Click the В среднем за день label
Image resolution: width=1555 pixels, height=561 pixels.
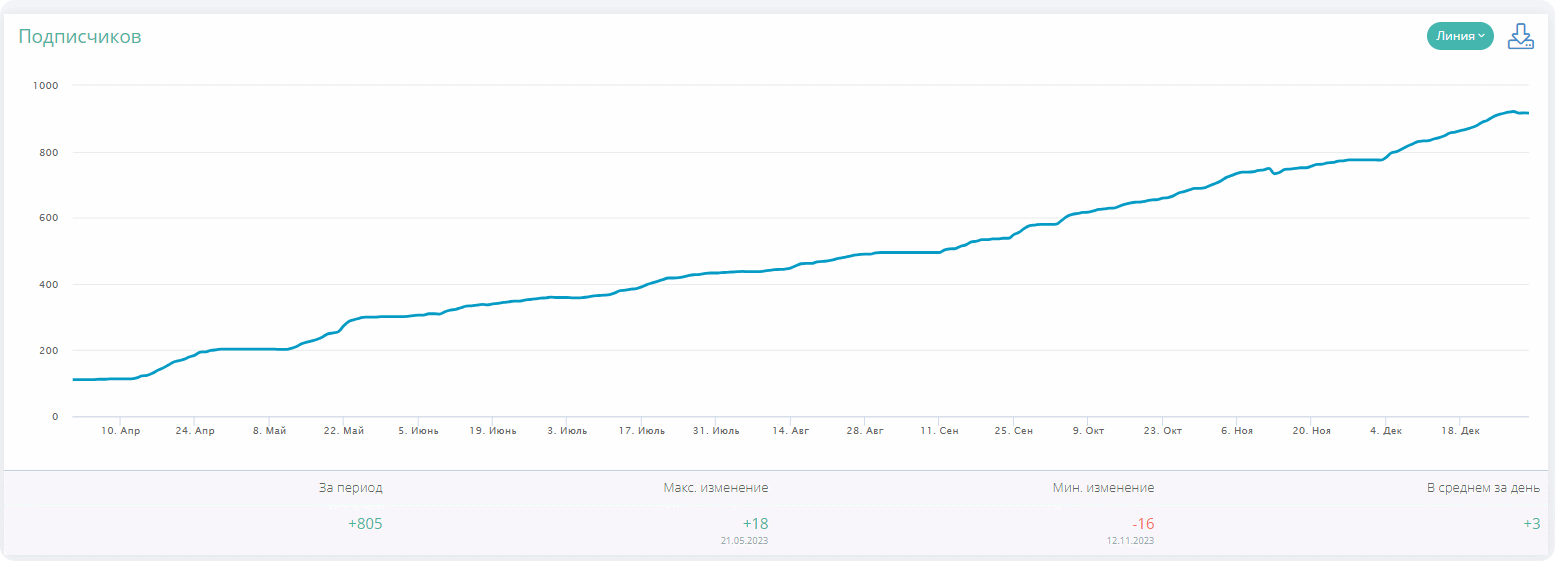[x=1483, y=488]
